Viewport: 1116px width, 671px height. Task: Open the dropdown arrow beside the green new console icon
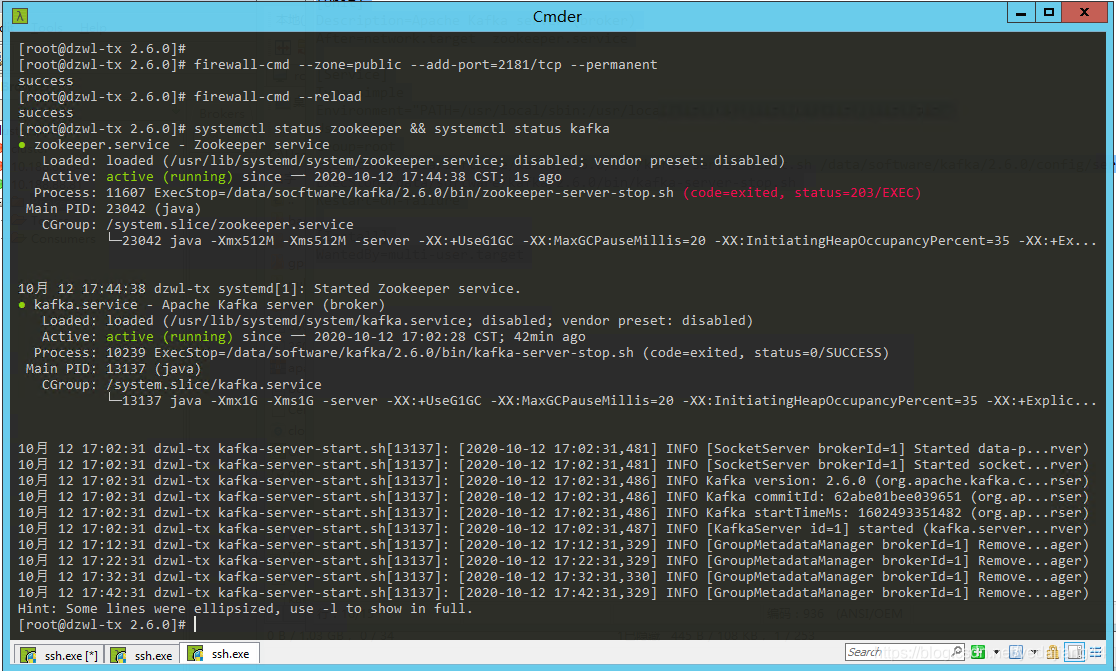[x=996, y=652]
